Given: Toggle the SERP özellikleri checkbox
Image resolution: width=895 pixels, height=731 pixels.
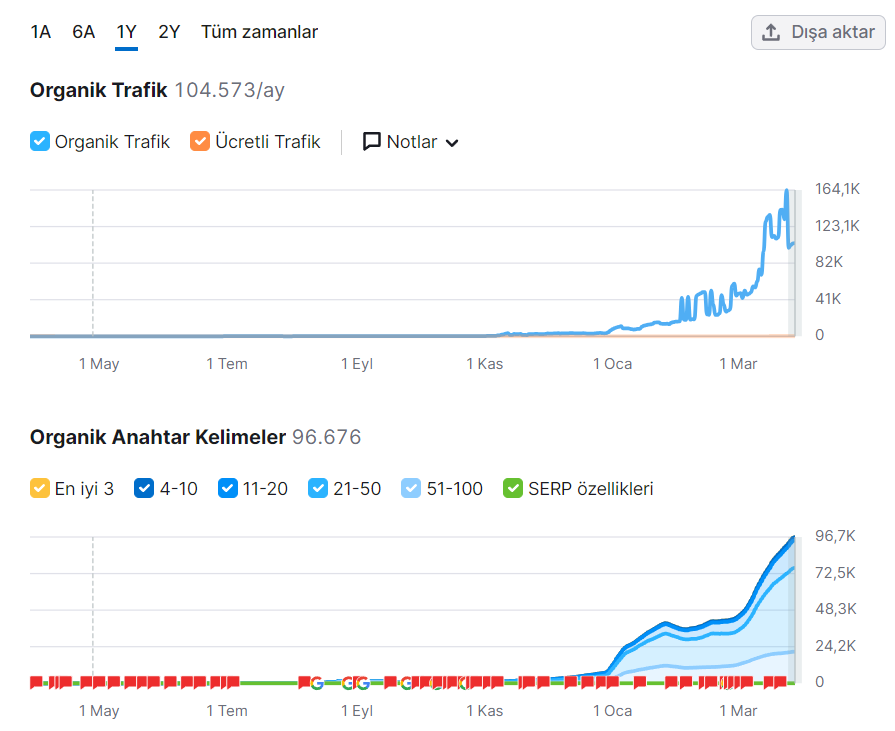Looking at the screenshot, I should [513, 488].
